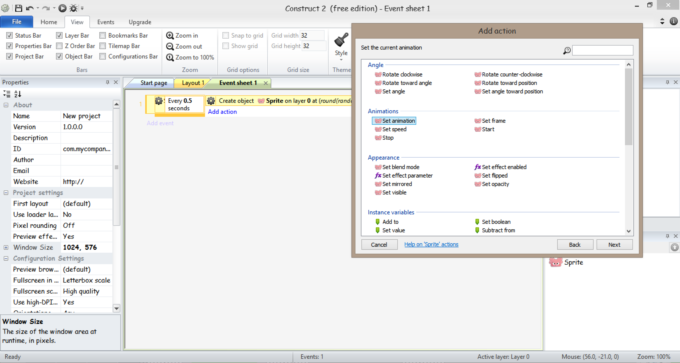Run the layout with the Play icon
The height and width of the screenshot is (363, 680).
pyautogui.click(x=62, y=8)
